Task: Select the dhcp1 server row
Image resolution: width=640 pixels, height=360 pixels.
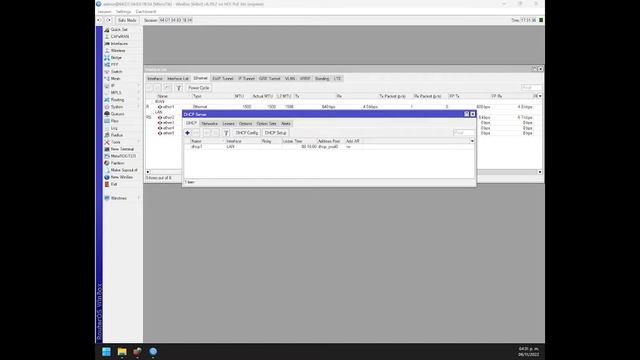Action: [329, 147]
